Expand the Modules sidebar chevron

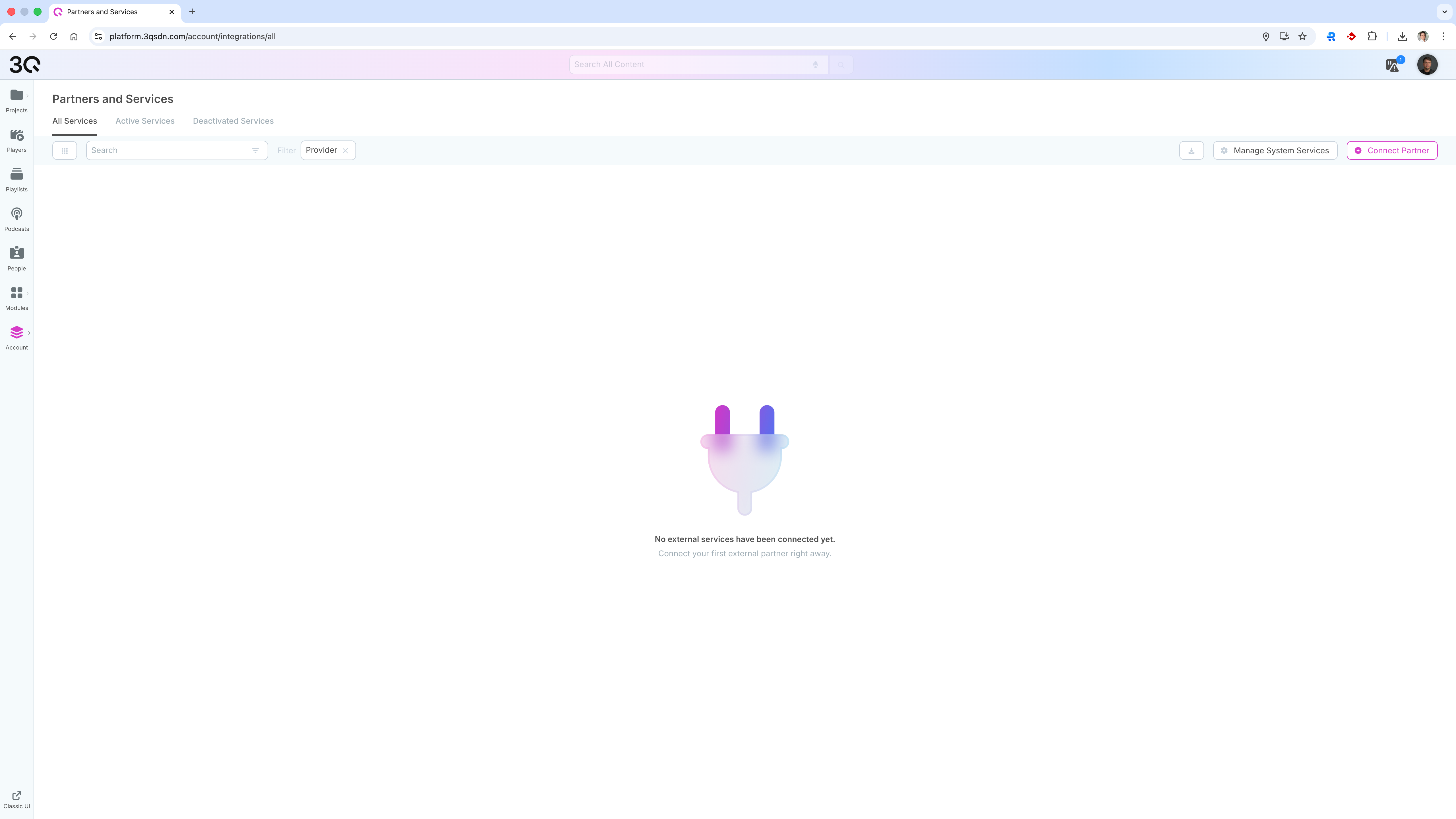[x=27, y=293]
